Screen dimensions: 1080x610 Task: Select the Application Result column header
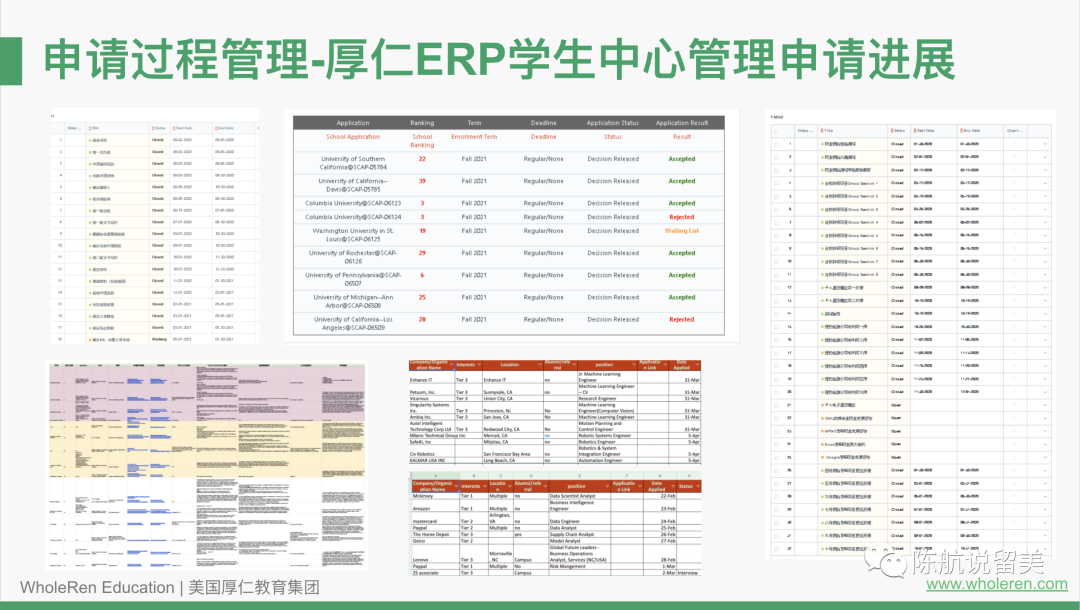681,123
